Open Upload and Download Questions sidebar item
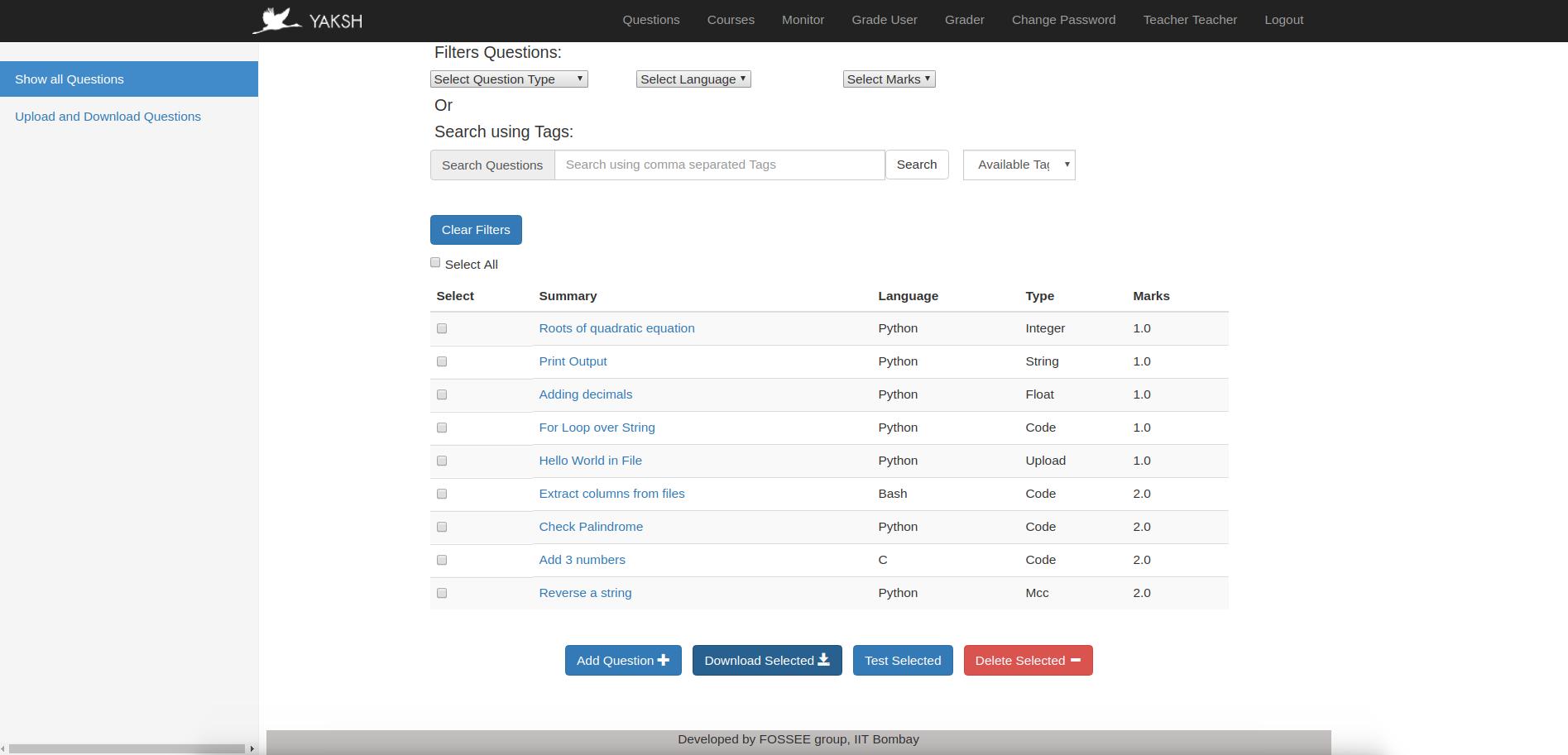 (108, 117)
